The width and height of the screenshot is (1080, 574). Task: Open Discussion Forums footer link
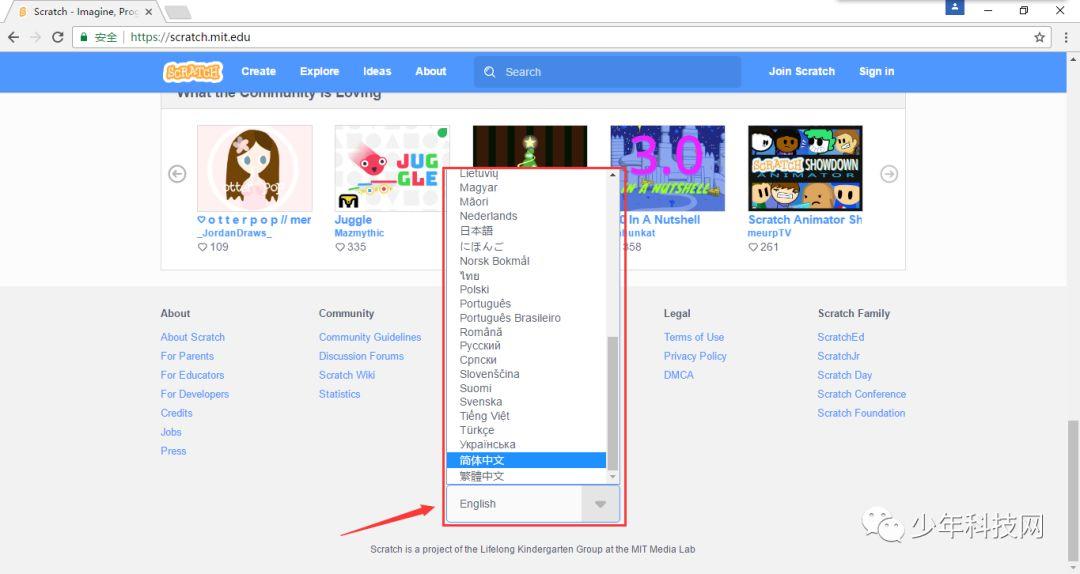362,356
